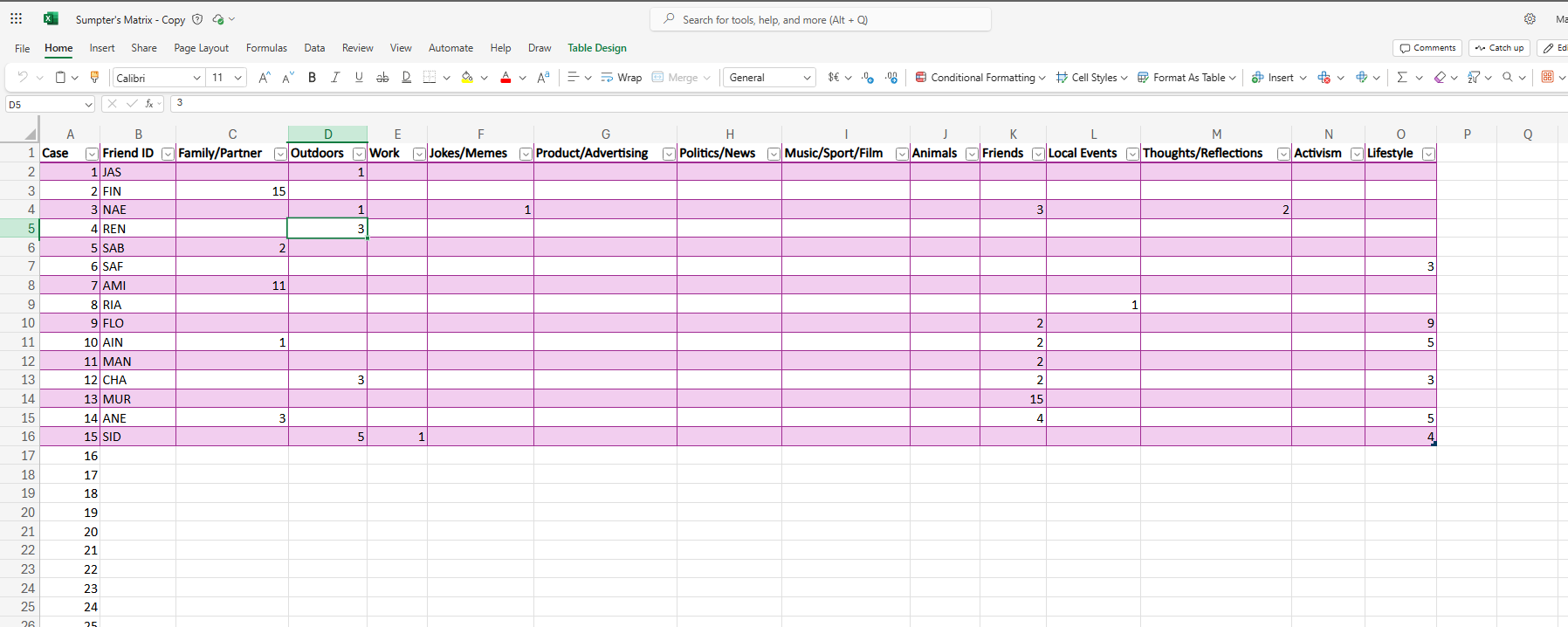Open the General number format dropdown
Viewport: 1568px width, 627px height.
[x=806, y=78]
